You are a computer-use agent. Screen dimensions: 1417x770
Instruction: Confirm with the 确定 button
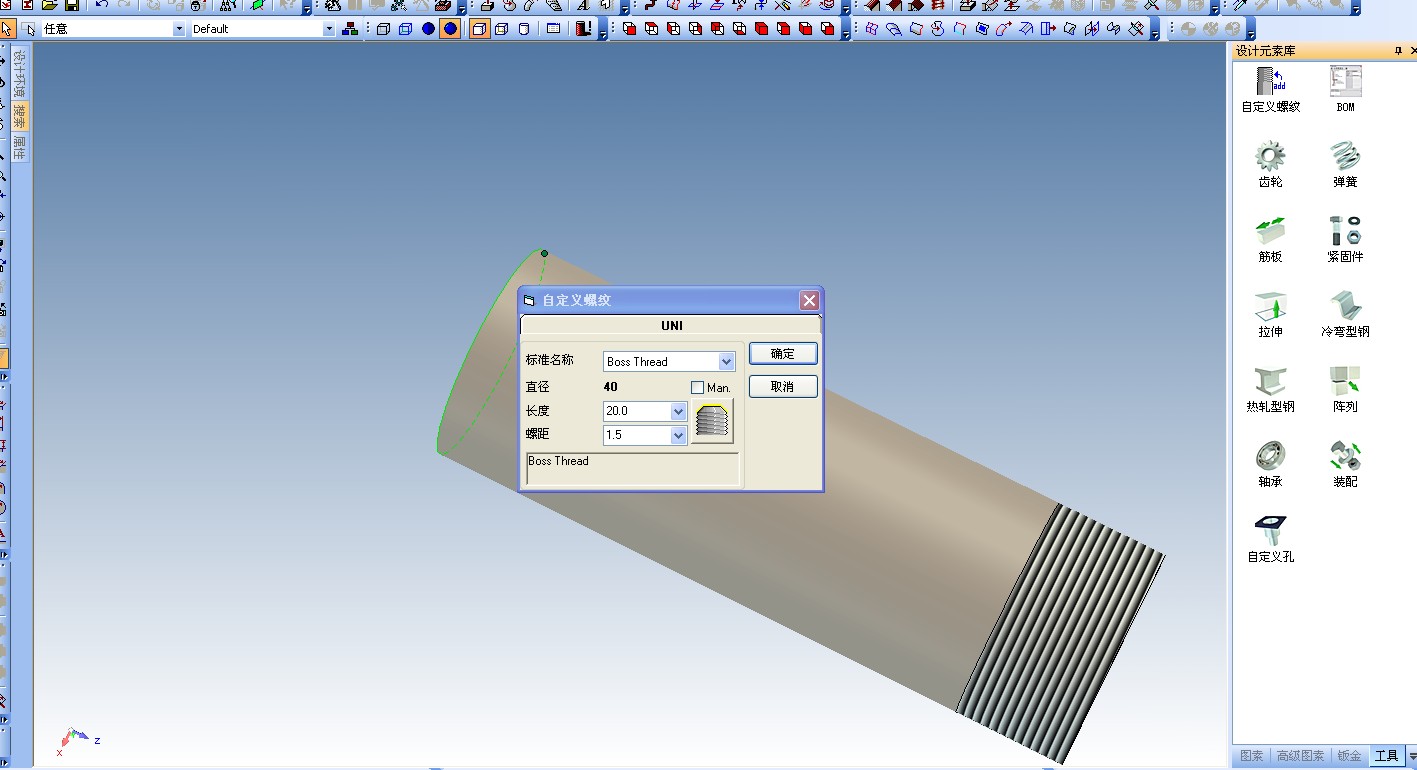(783, 354)
